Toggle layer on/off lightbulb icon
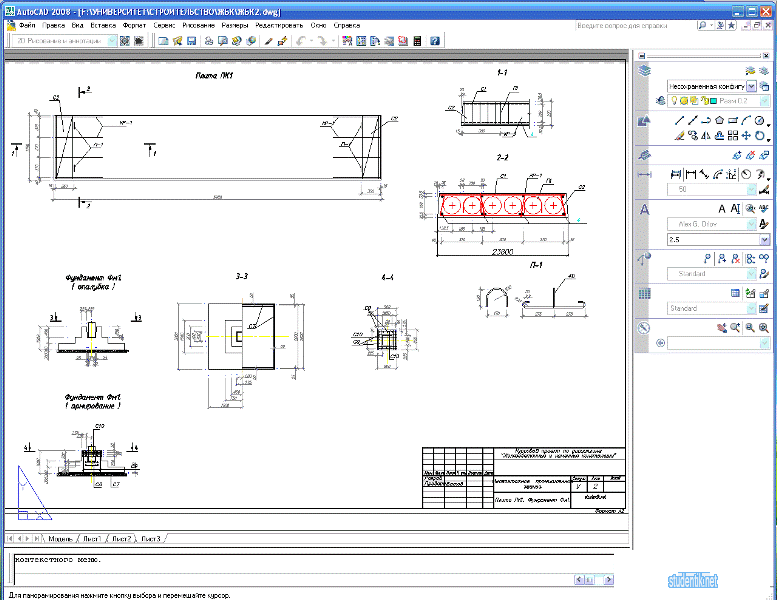This screenshot has width=777, height=600. pyautogui.click(x=674, y=101)
